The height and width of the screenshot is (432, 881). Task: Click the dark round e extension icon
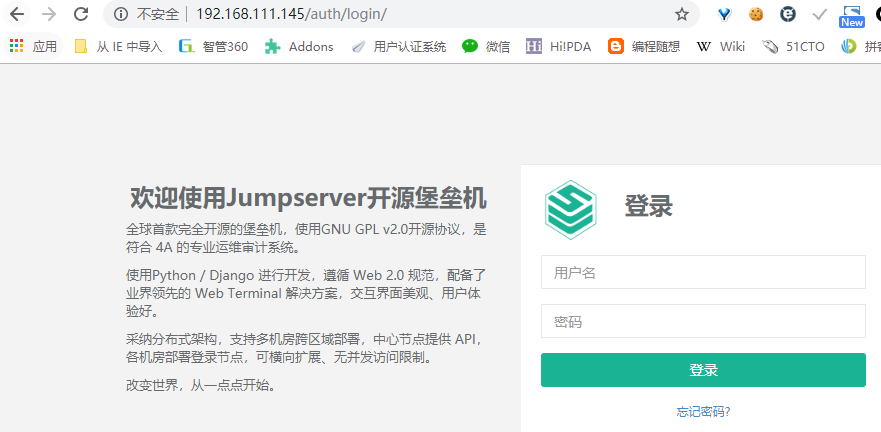pos(788,15)
